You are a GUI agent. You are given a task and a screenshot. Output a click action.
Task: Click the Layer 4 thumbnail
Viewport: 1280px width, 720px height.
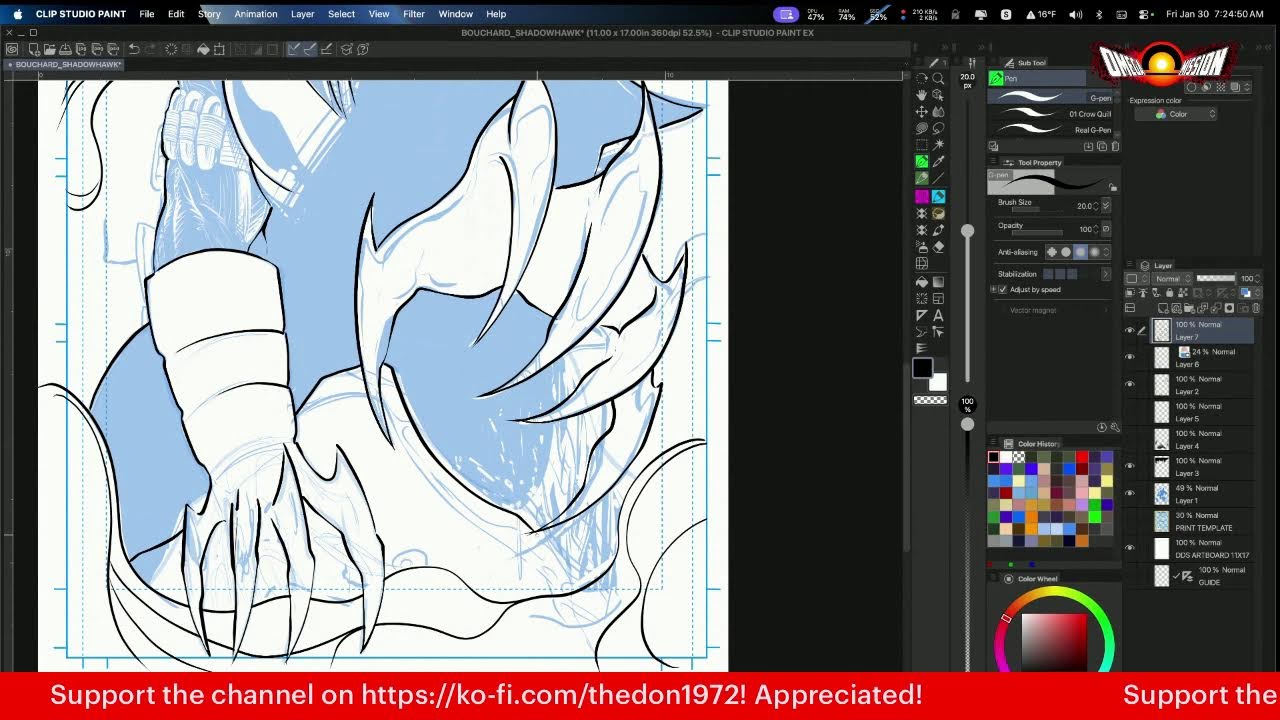pos(1161,439)
